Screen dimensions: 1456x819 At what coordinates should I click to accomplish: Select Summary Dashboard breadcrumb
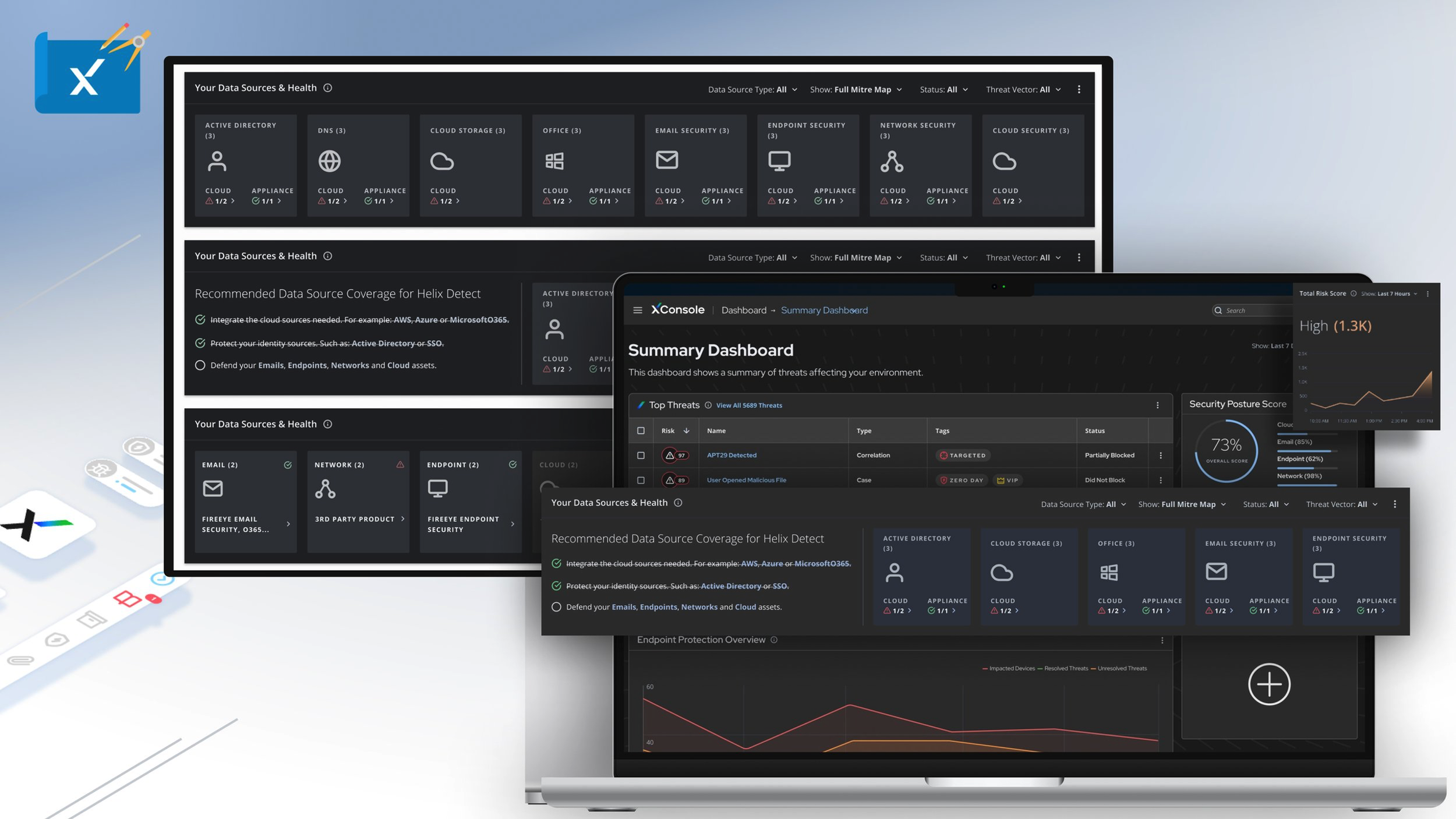[824, 310]
